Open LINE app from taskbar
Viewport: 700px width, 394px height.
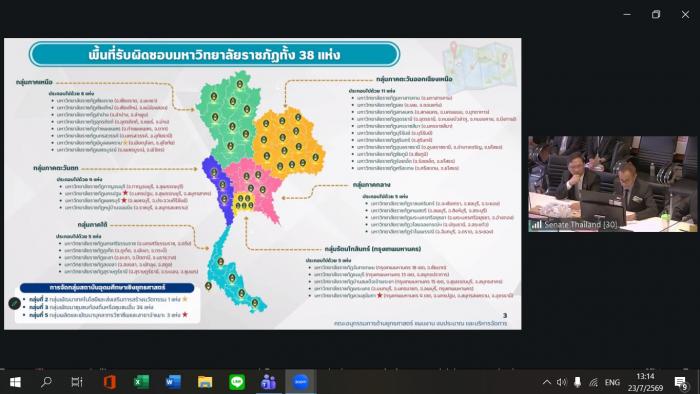point(237,382)
